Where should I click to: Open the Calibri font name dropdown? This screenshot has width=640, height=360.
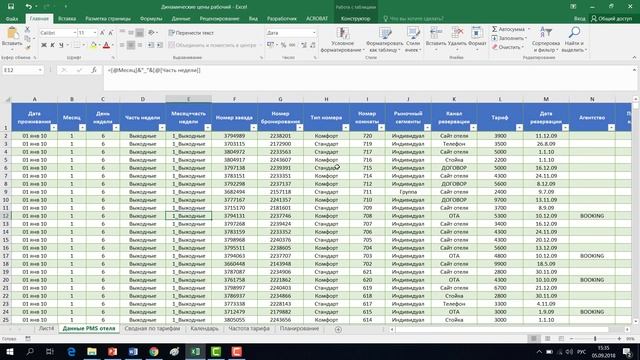[75, 33]
